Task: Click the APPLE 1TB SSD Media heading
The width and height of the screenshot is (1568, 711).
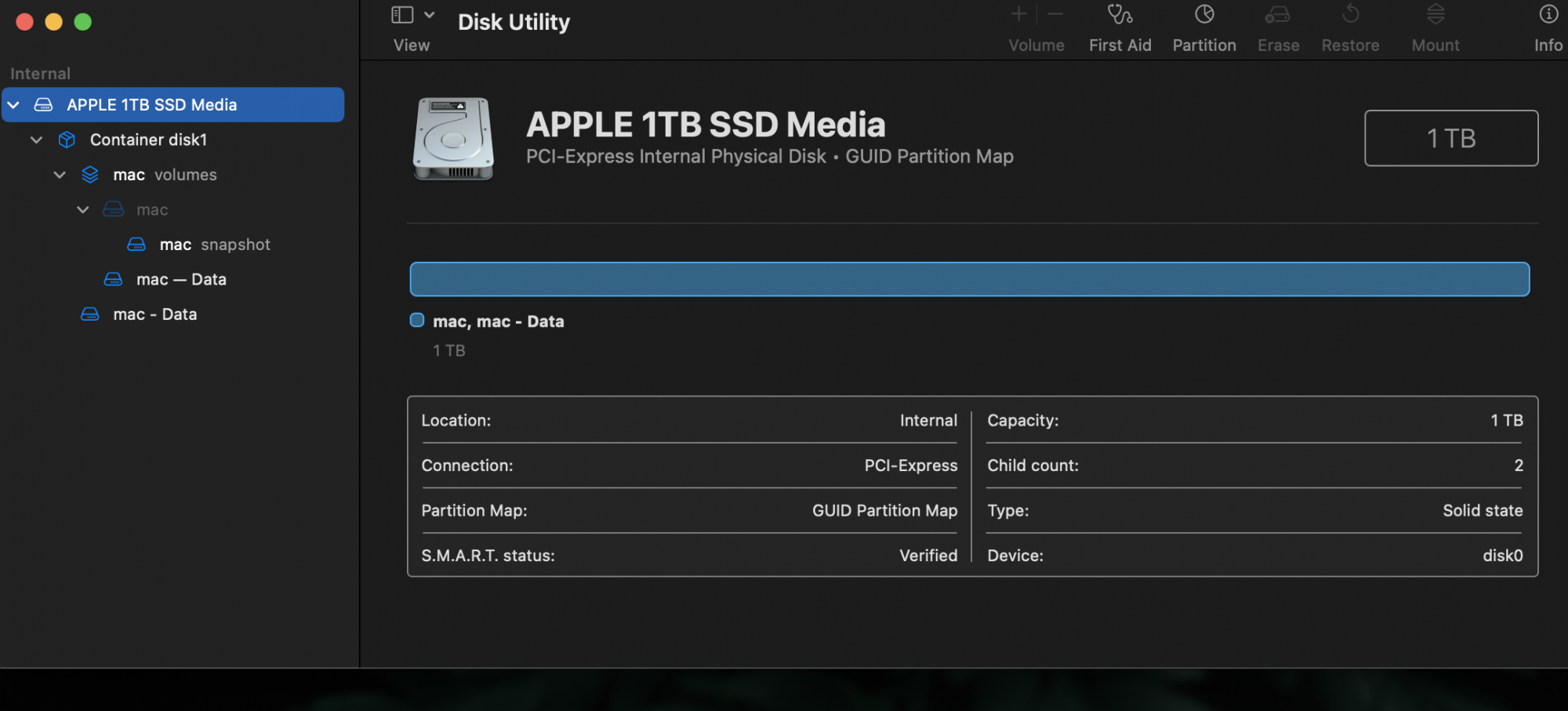Action: pos(706,125)
